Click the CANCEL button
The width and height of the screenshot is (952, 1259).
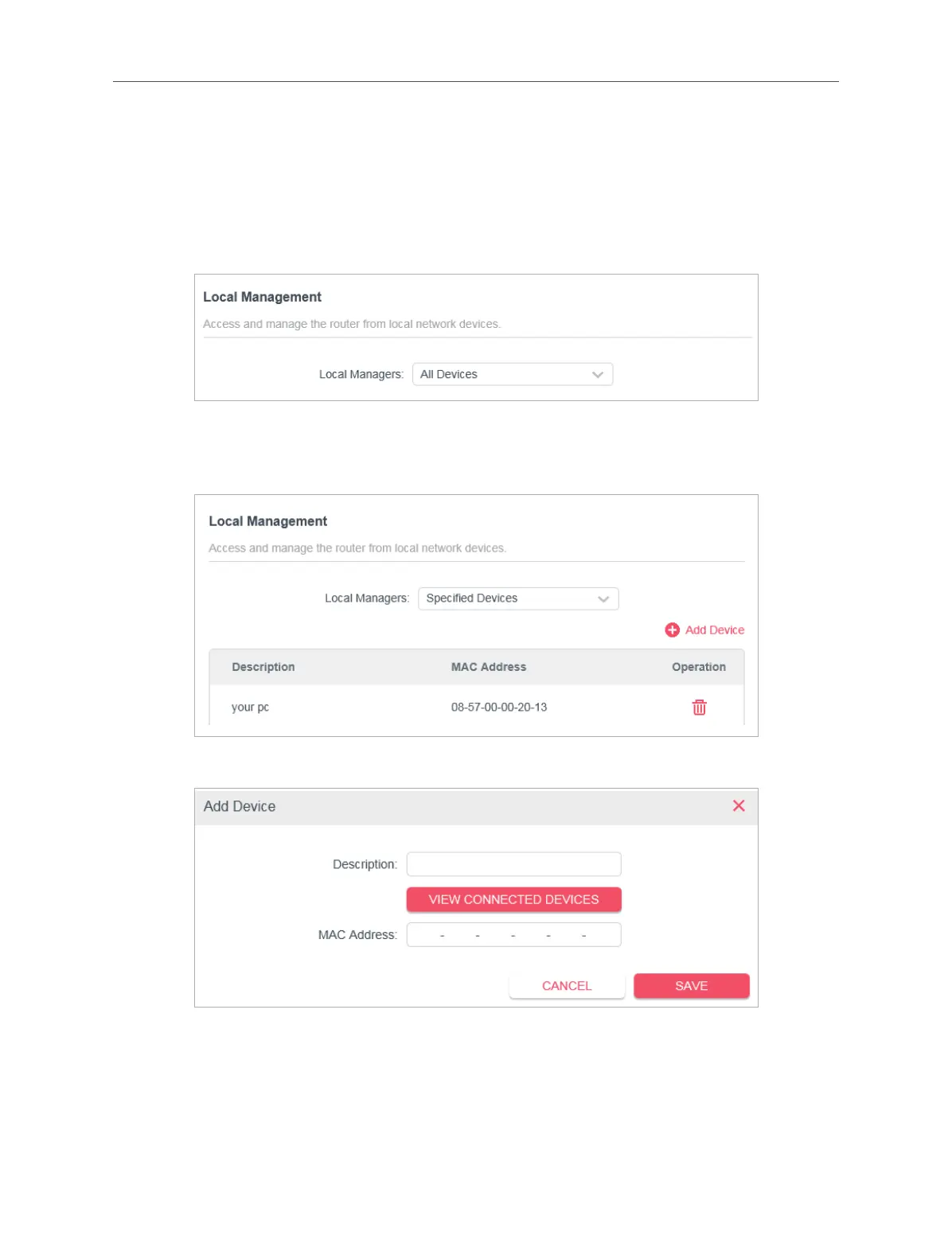[x=567, y=985]
